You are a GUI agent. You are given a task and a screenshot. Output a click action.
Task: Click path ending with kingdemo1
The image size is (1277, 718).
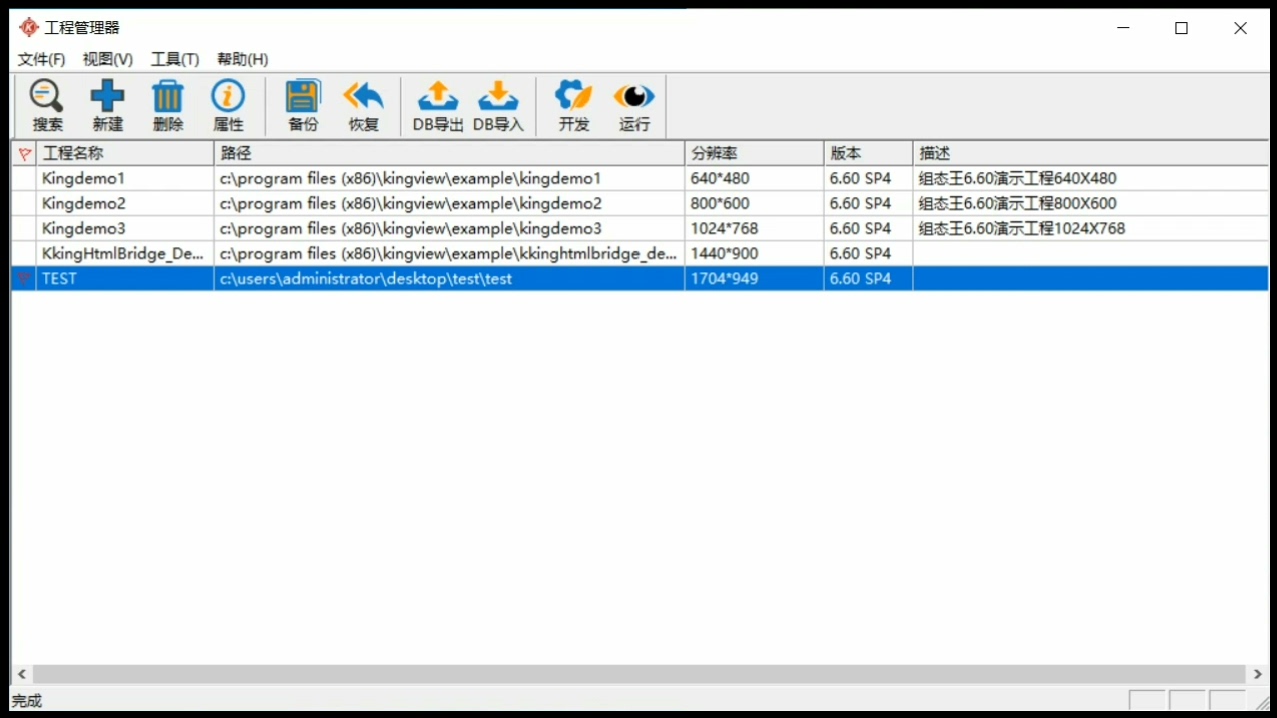[410, 179]
